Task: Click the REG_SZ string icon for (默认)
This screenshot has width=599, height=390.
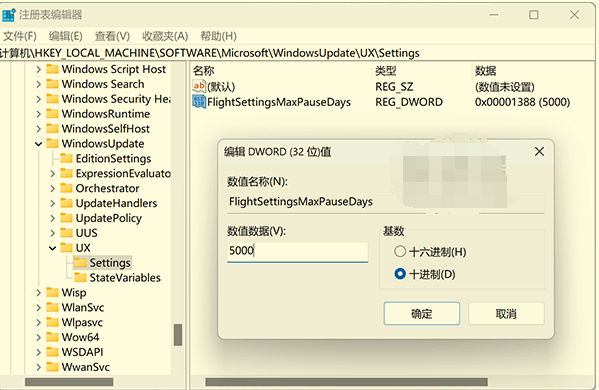Action: 199,86
